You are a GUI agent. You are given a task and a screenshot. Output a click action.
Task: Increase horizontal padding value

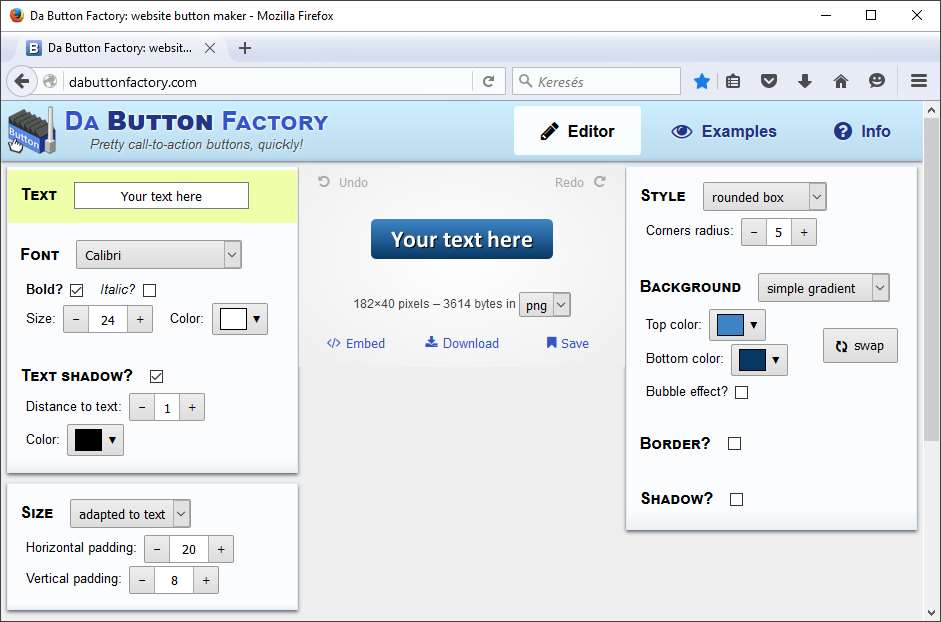coord(221,549)
